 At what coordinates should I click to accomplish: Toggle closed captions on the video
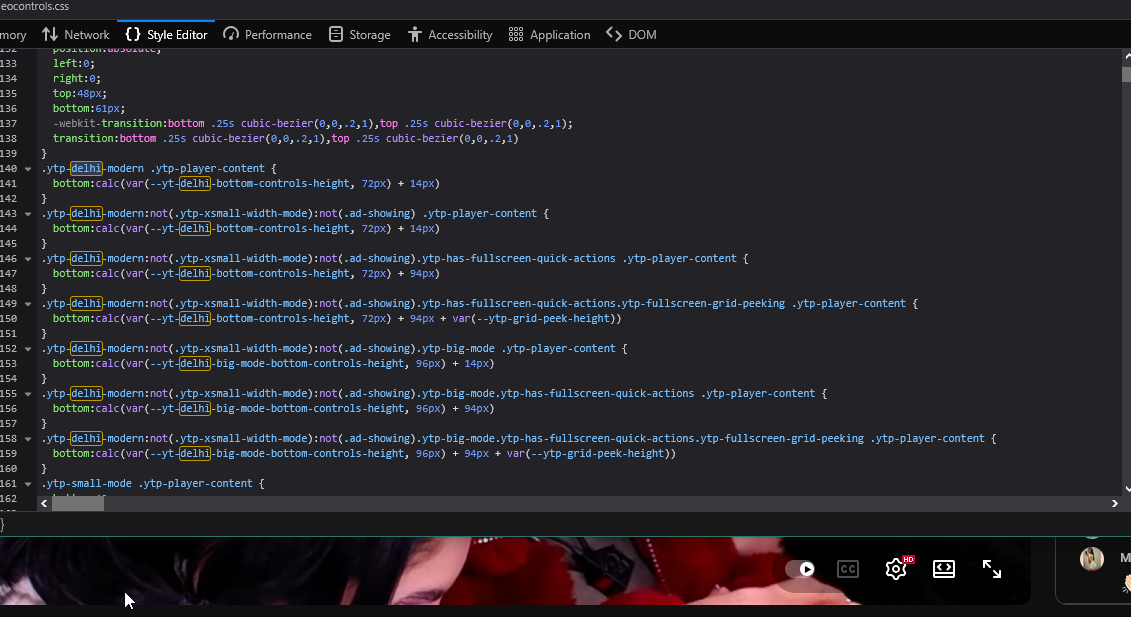tap(848, 569)
